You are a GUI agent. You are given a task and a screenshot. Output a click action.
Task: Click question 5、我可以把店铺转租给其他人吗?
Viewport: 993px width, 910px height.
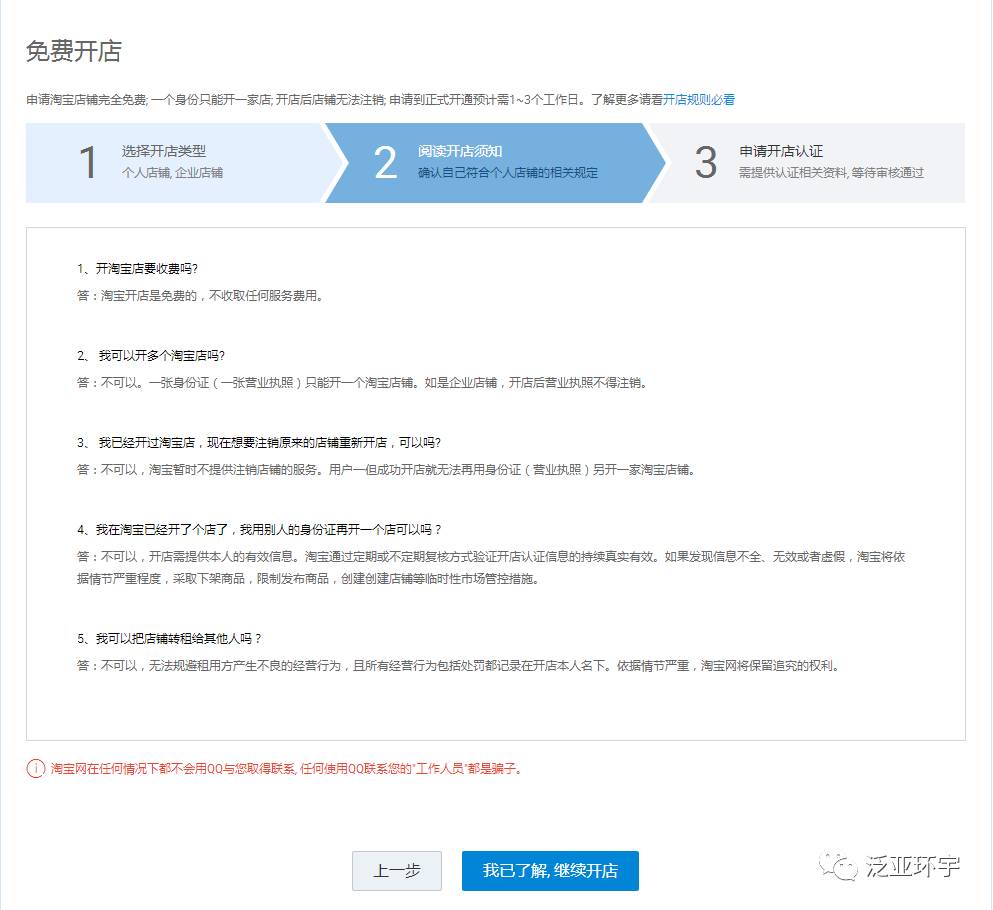pos(169,638)
